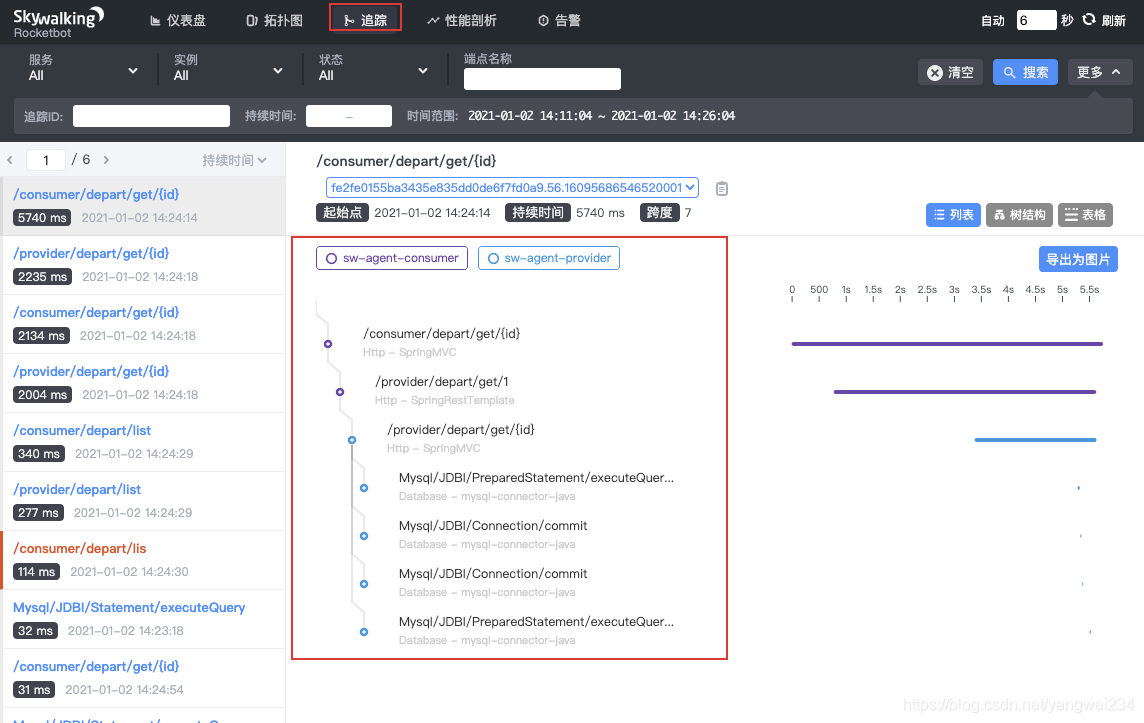This screenshot has width=1144, height=723.
Task: Click the /consumer/depart/get/{id} SpringMVC span node
Action: 328,344
